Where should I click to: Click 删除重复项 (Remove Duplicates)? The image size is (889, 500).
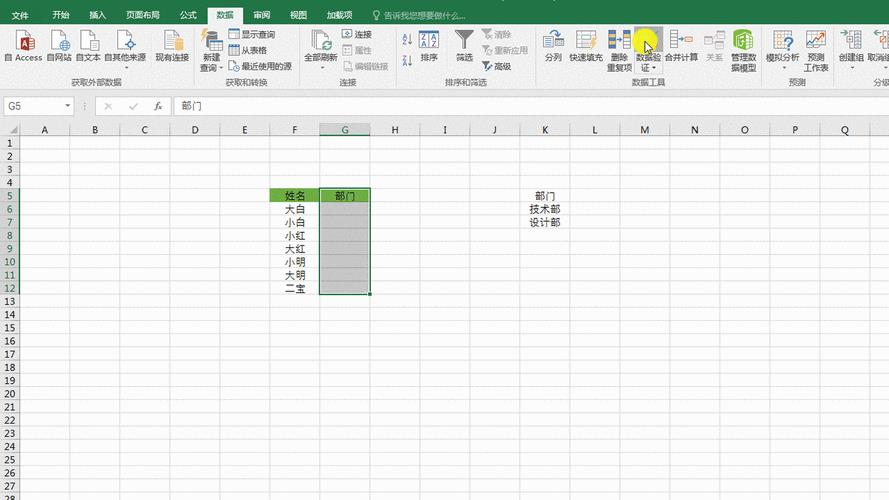(619, 46)
